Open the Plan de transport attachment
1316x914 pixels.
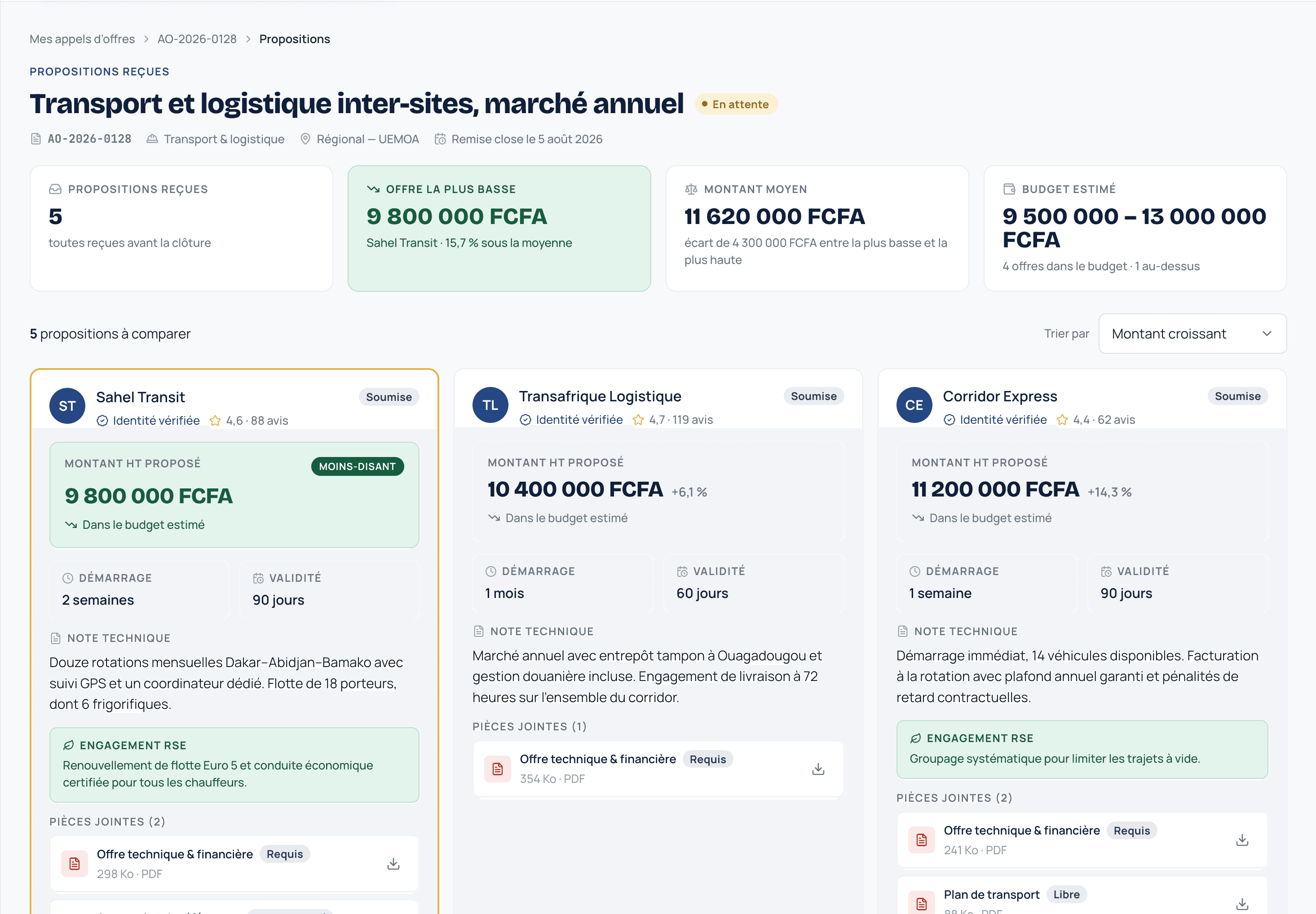(x=1082, y=896)
